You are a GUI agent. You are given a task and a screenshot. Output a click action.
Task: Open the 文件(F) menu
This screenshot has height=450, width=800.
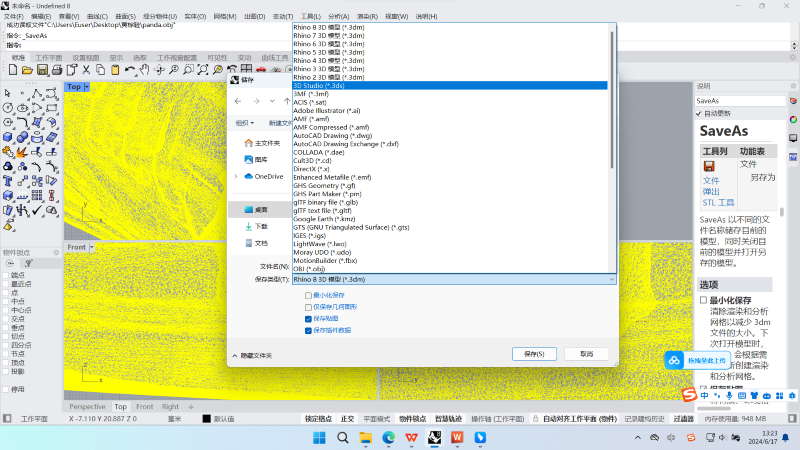pos(14,16)
